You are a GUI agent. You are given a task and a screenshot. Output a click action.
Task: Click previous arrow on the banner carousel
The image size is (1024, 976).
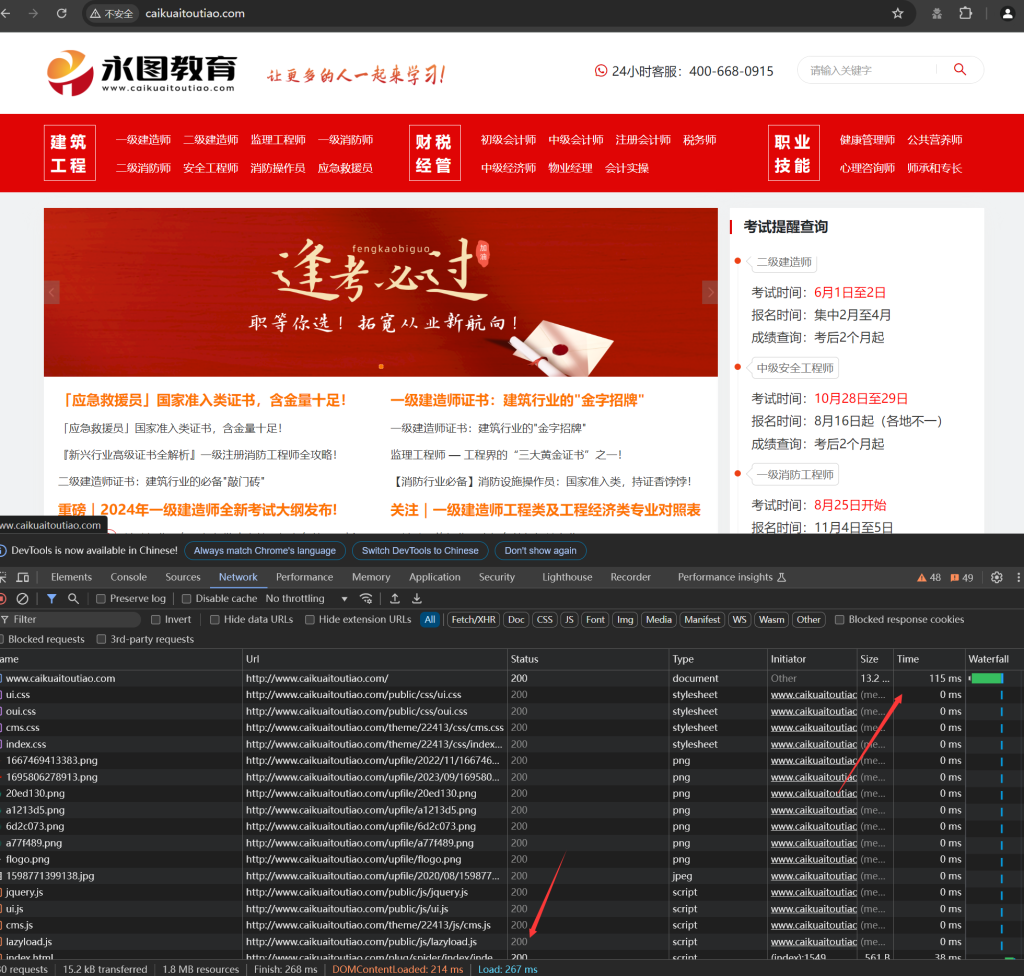point(52,292)
